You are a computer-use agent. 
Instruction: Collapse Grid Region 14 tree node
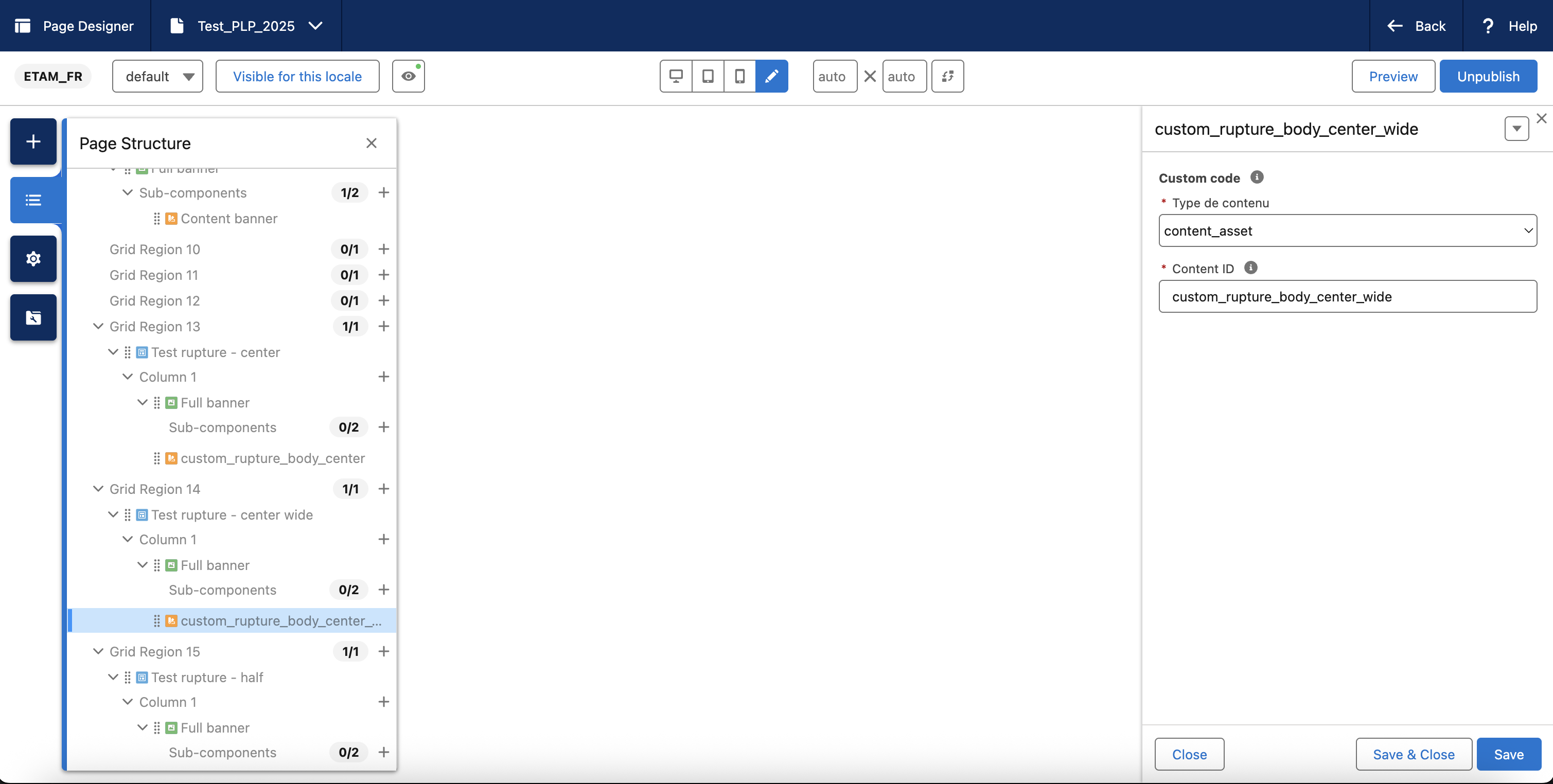[98, 489]
